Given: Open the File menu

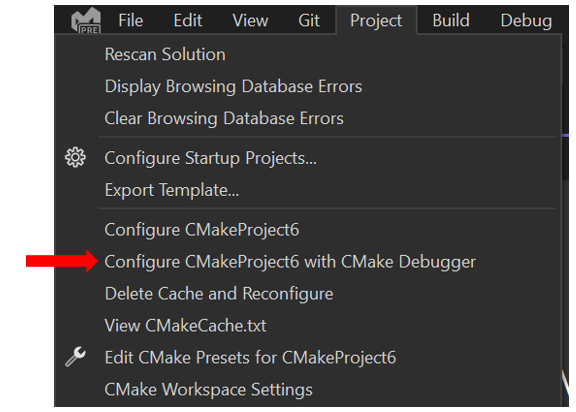Looking at the screenshot, I should click(130, 21).
